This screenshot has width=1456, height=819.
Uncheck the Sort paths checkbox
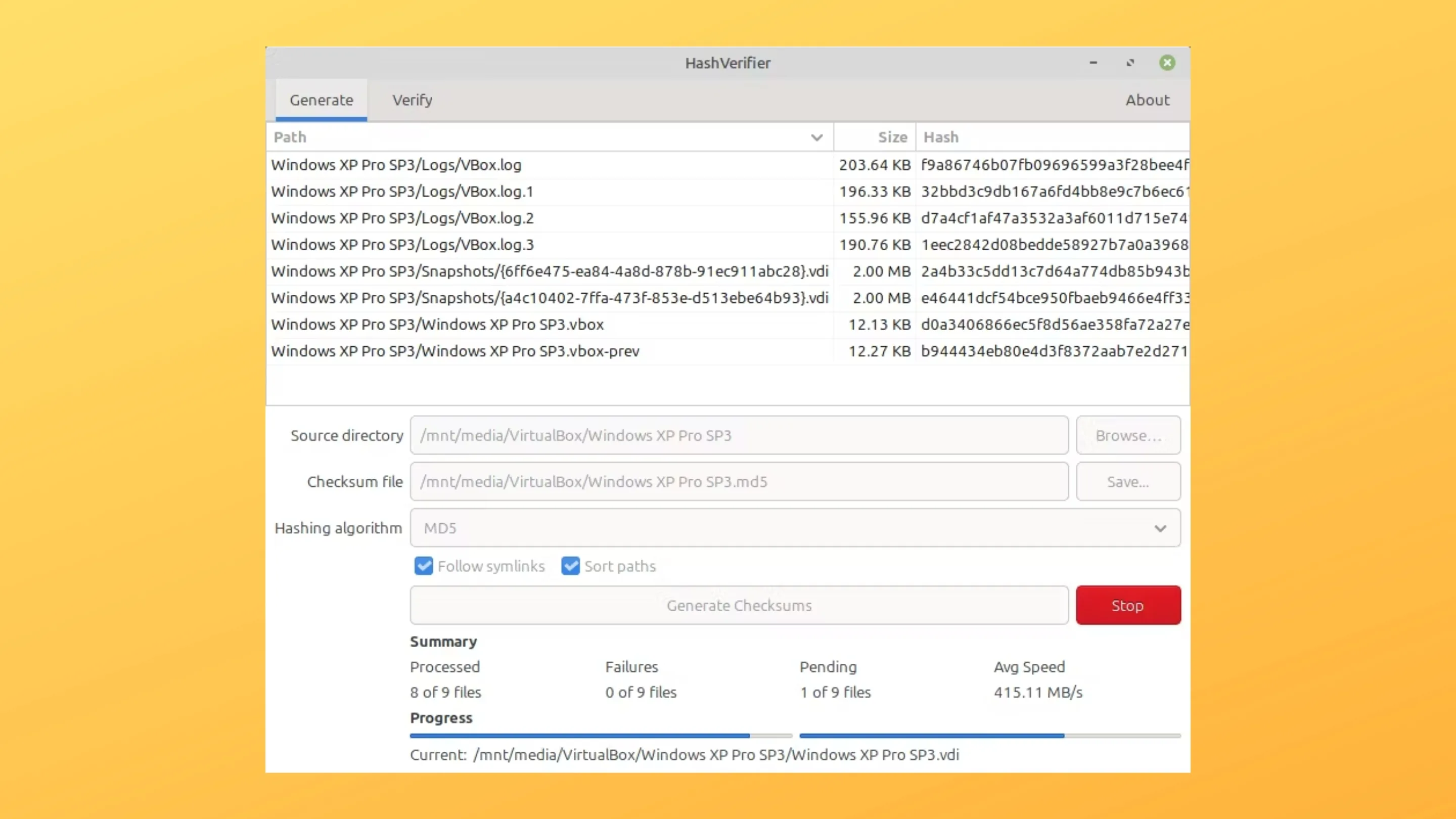(570, 566)
